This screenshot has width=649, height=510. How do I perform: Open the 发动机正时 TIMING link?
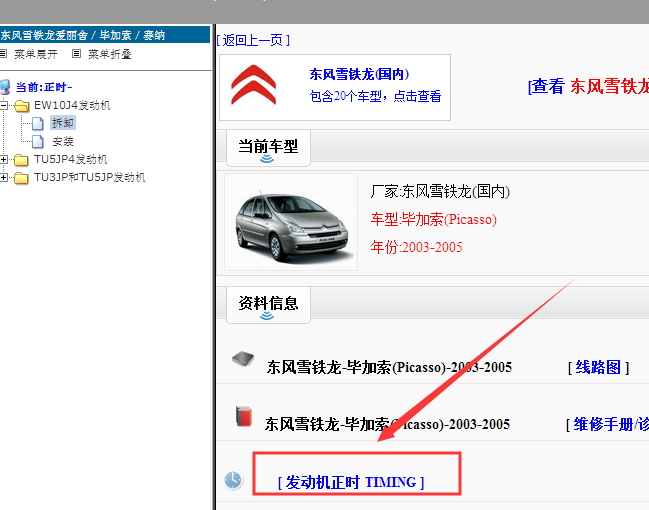(351, 482)
